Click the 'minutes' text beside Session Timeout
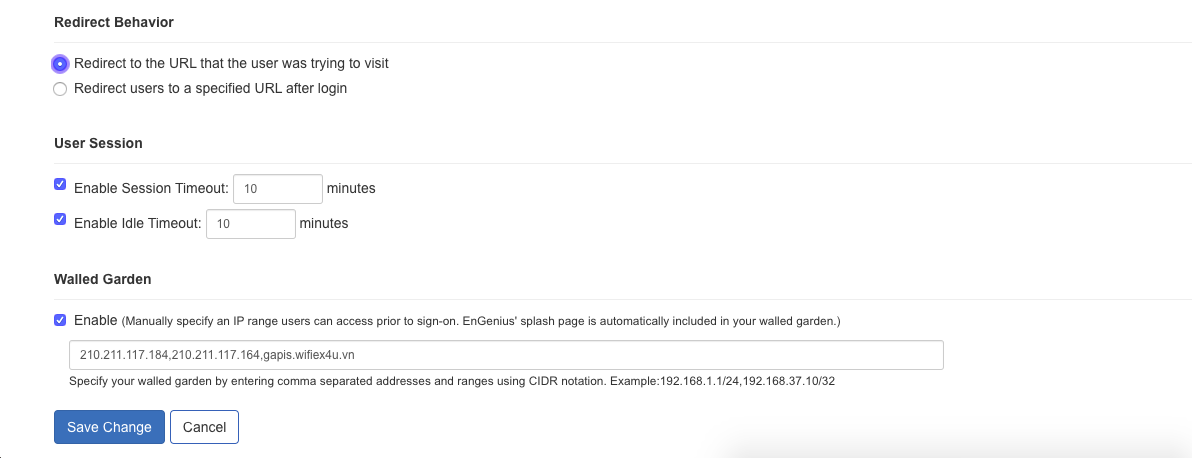The width and height of the screenshot is (1192, 458). click(351, 188)
